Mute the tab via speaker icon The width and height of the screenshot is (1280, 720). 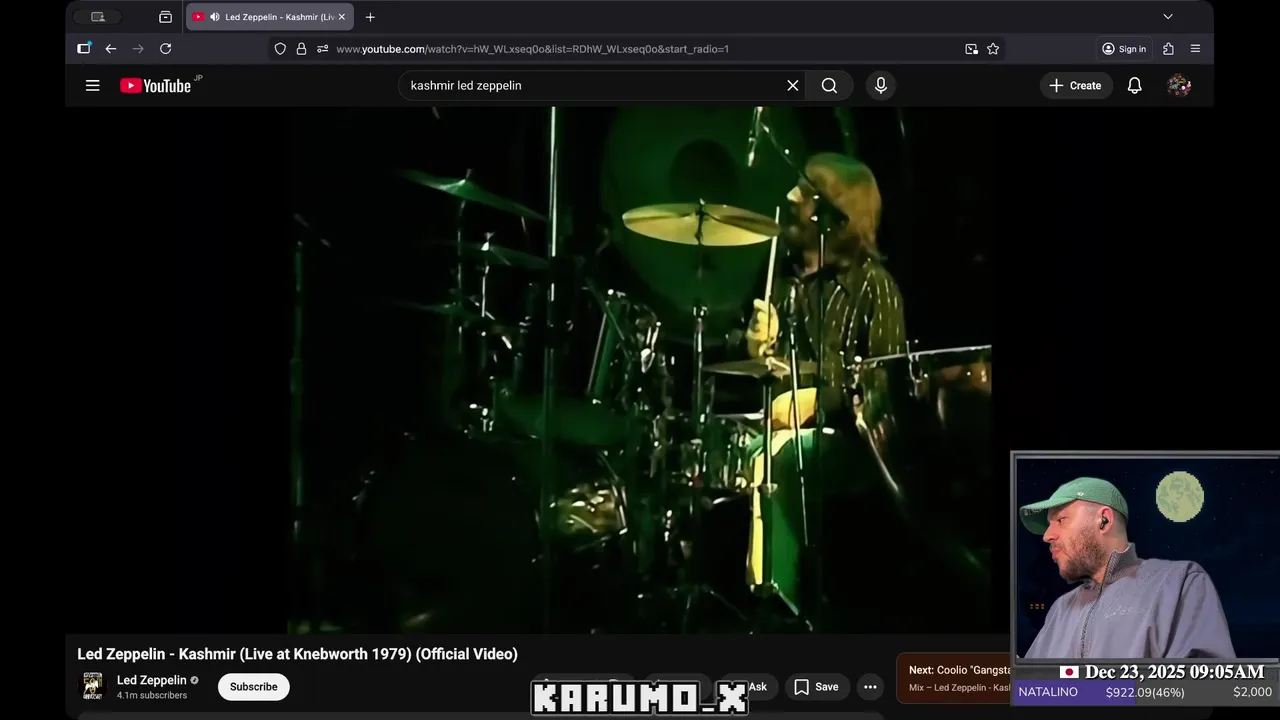click(215, 17)
